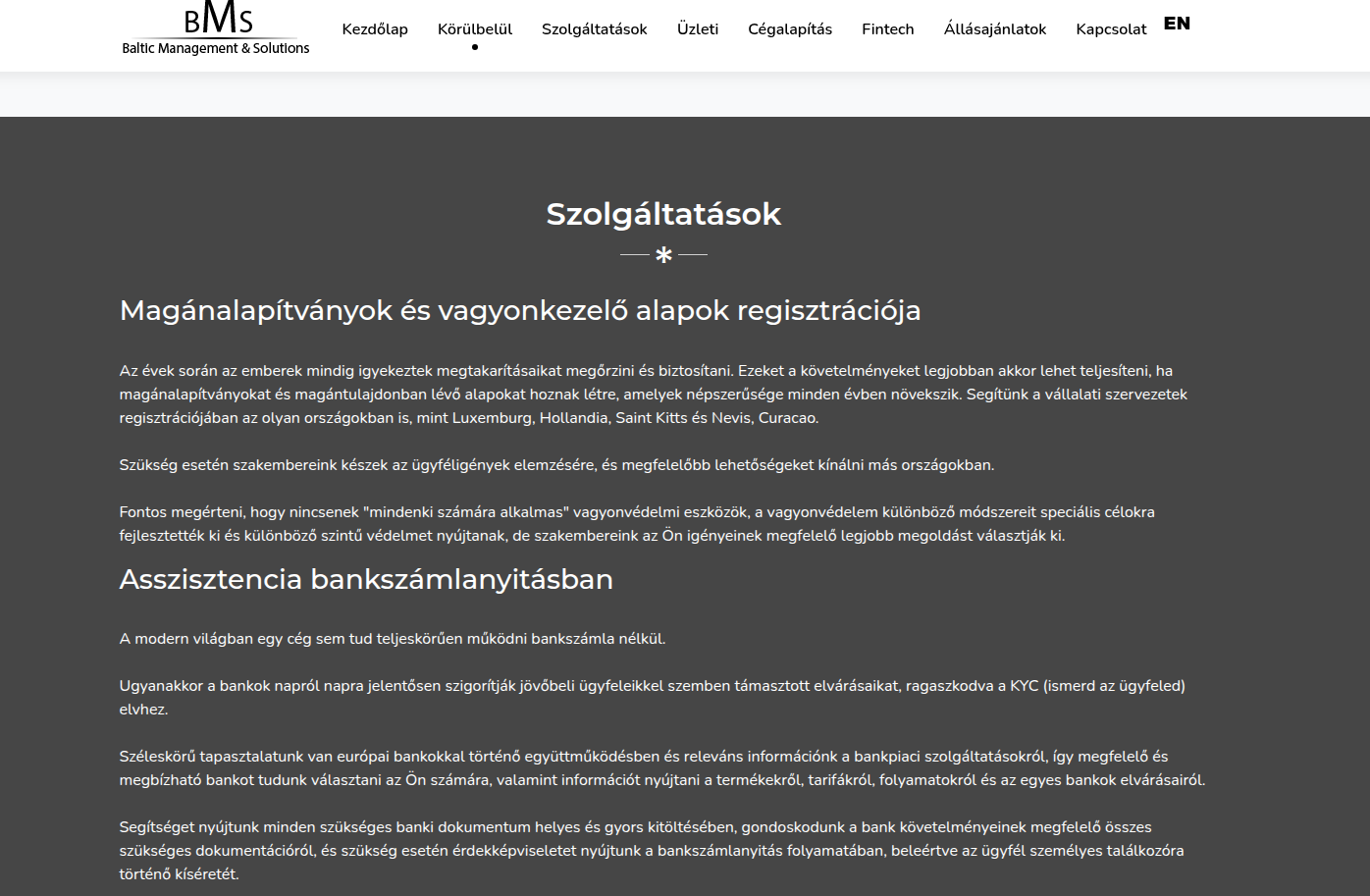The width and height of the screenshot is (1370, 896).
Task: Click the main Szolgáltatások section heading
Action: pos(663,214)
